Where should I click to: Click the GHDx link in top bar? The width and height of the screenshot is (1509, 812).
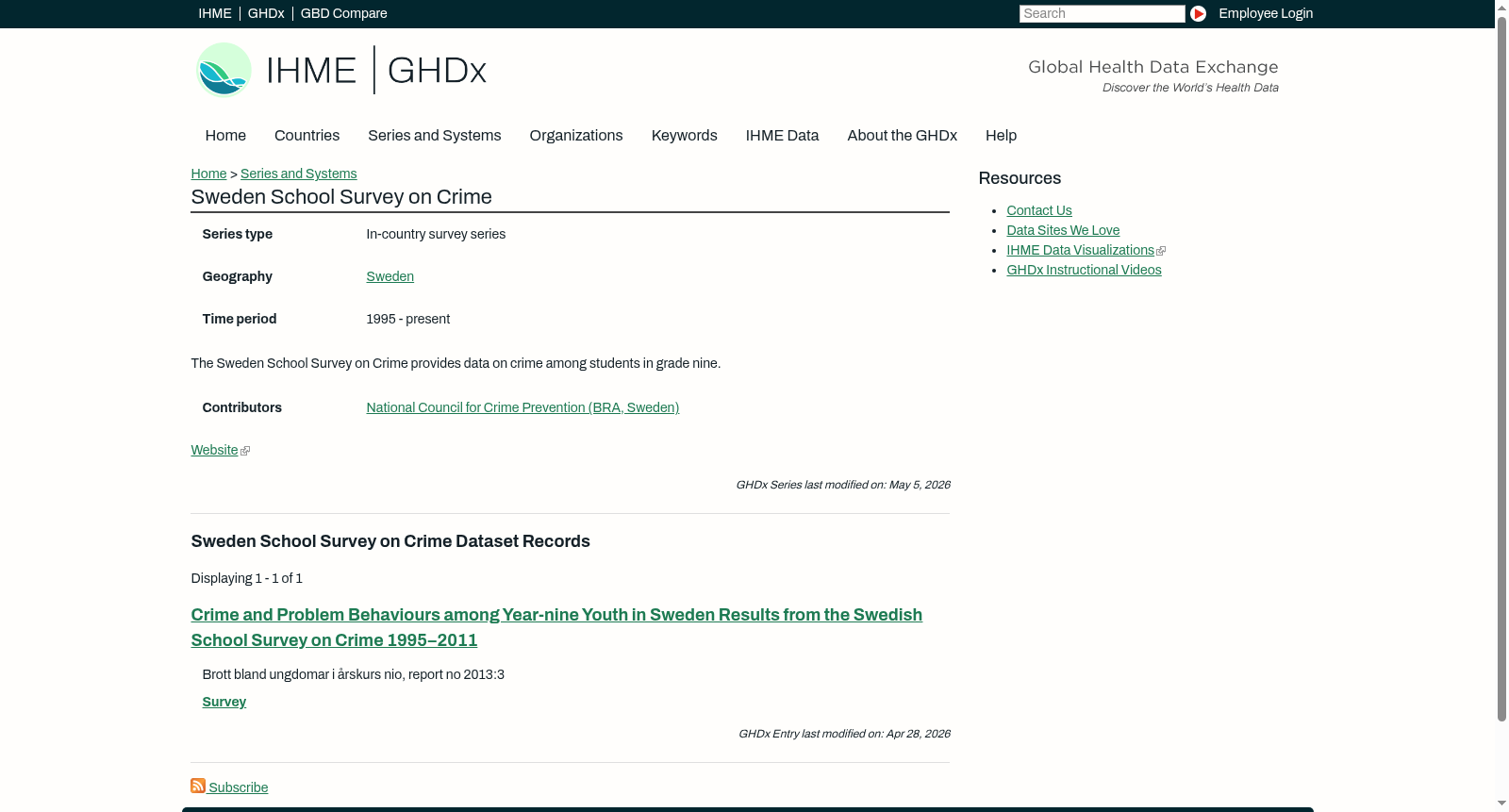coord(266,13)
